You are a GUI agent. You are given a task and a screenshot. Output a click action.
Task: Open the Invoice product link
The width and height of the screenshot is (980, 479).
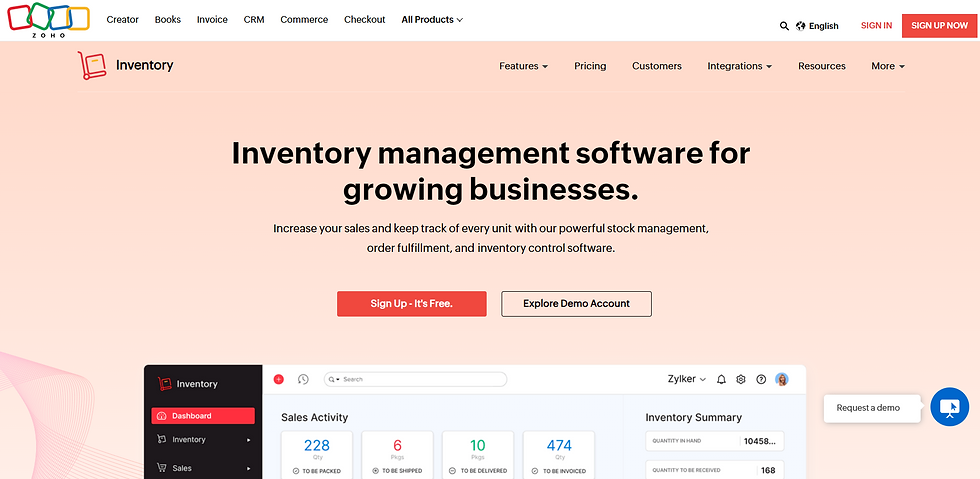pos(212,20)
